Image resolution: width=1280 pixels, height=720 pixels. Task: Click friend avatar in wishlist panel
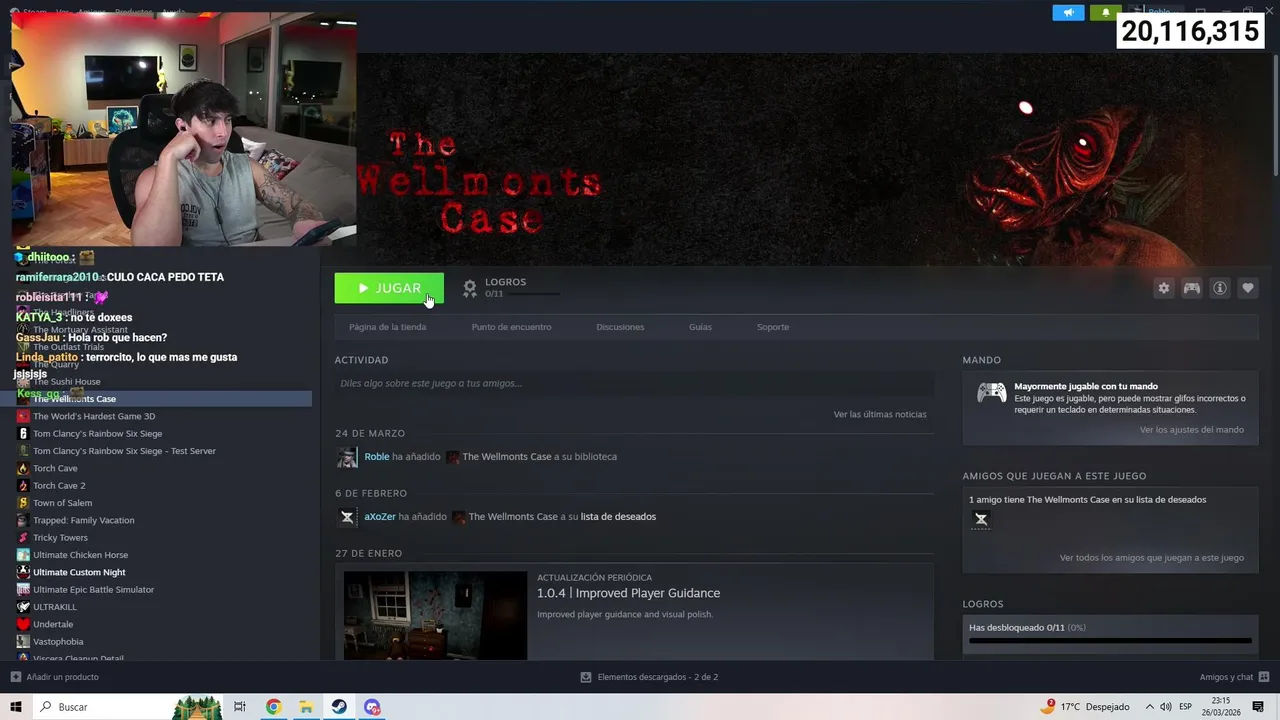981,519
